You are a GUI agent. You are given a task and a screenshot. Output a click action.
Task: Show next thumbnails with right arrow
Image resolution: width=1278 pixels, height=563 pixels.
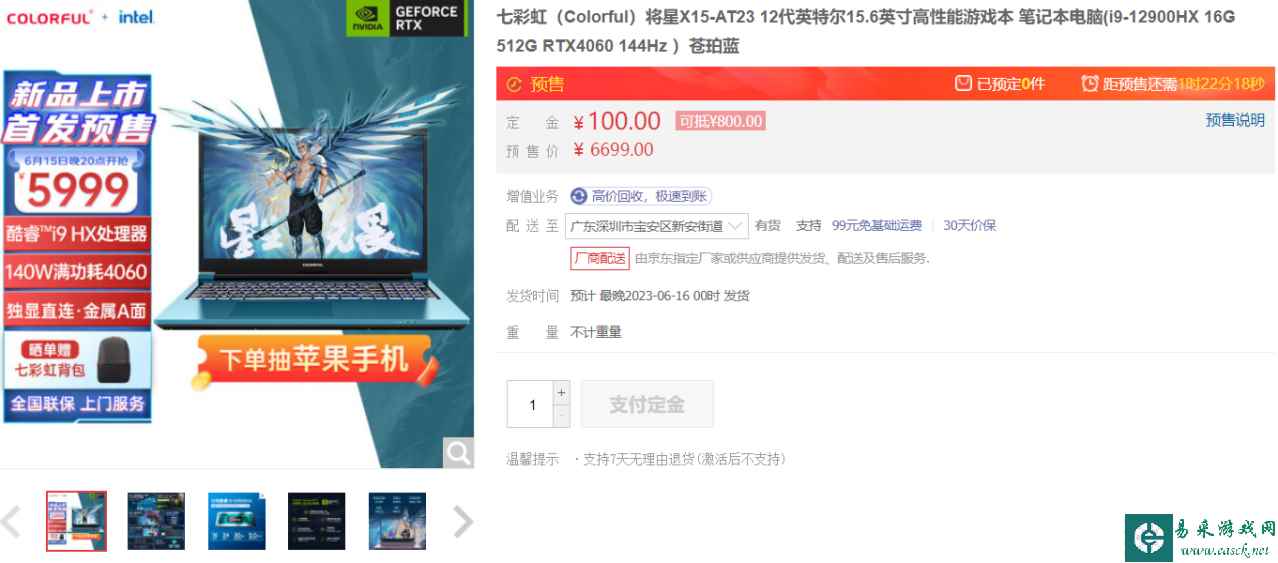pyautogui.click(x=462, y=521)
